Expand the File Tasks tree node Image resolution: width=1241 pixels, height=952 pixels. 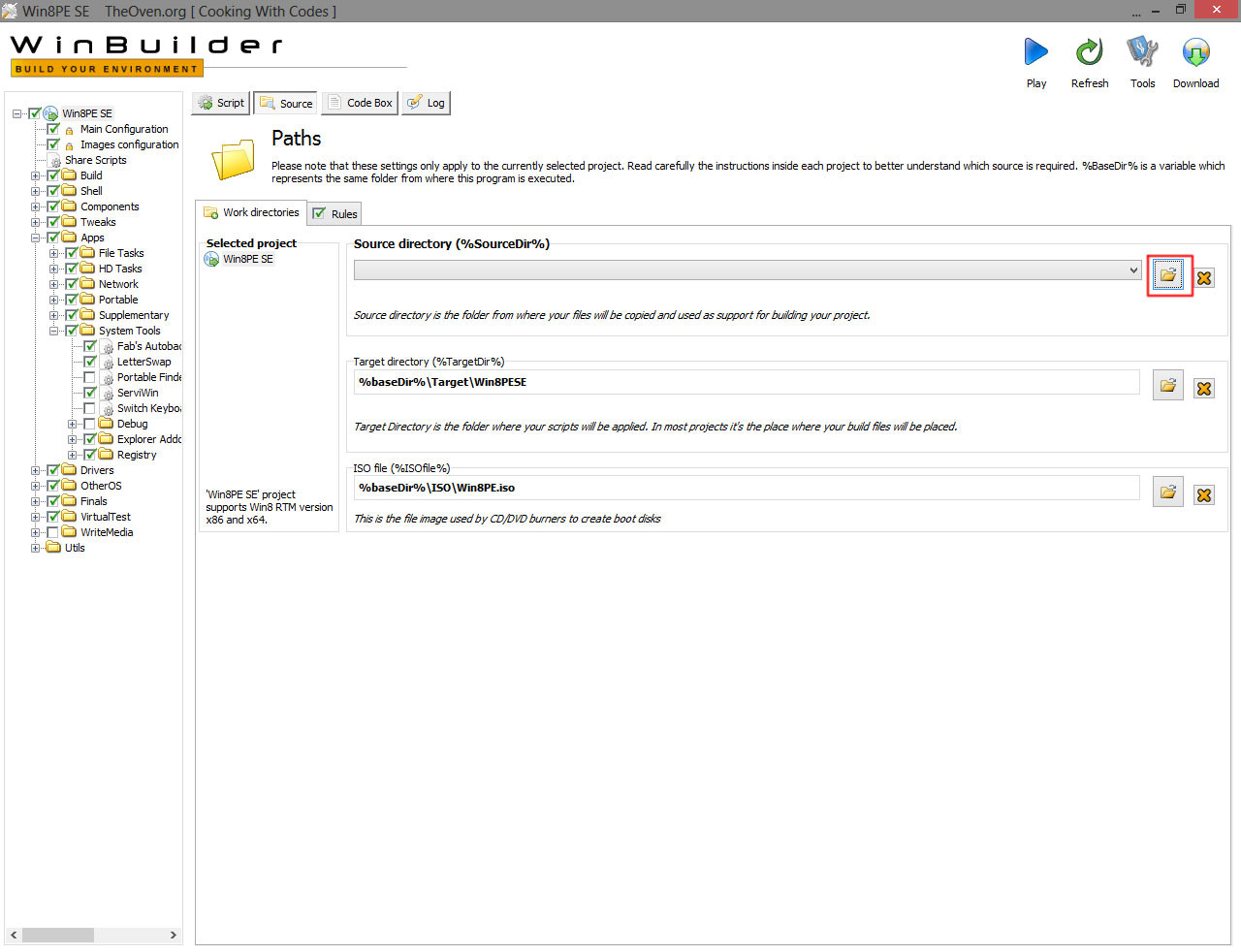[54, 253]
